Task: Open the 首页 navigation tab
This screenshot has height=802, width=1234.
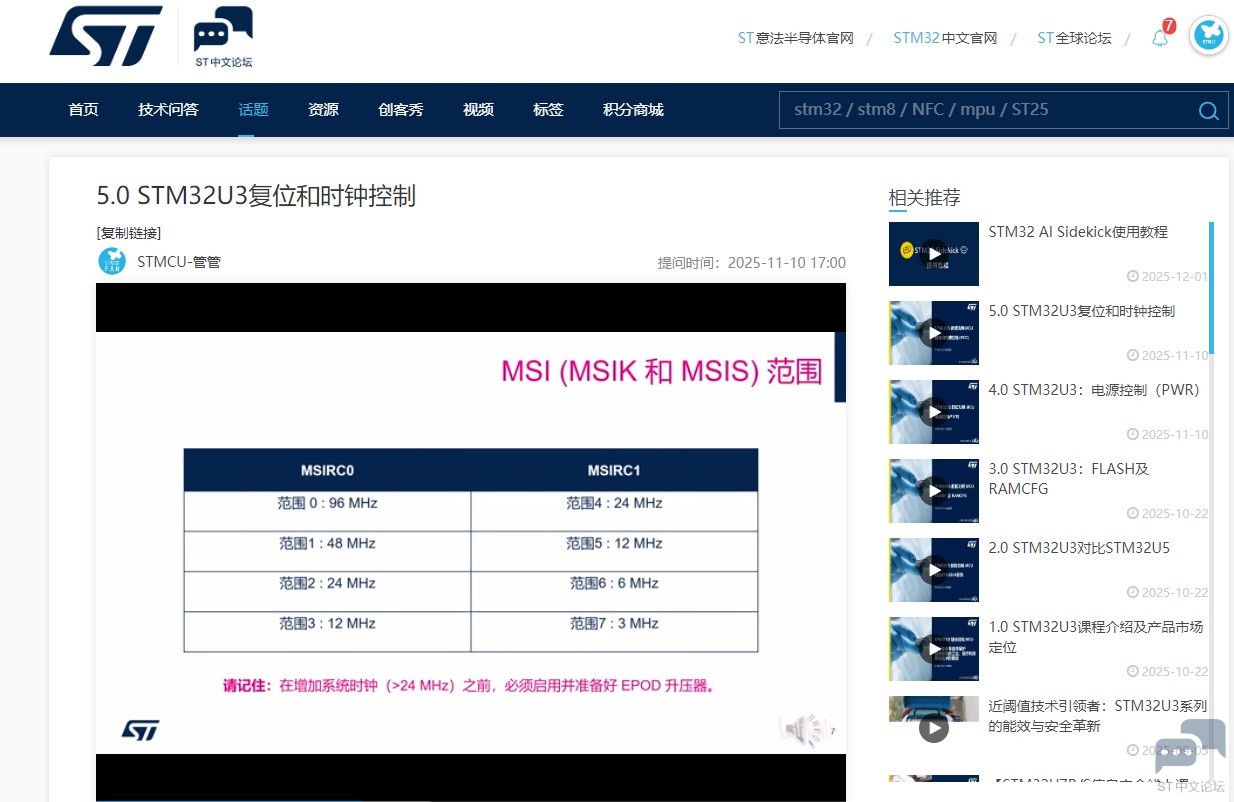Action: pos(83,110)
